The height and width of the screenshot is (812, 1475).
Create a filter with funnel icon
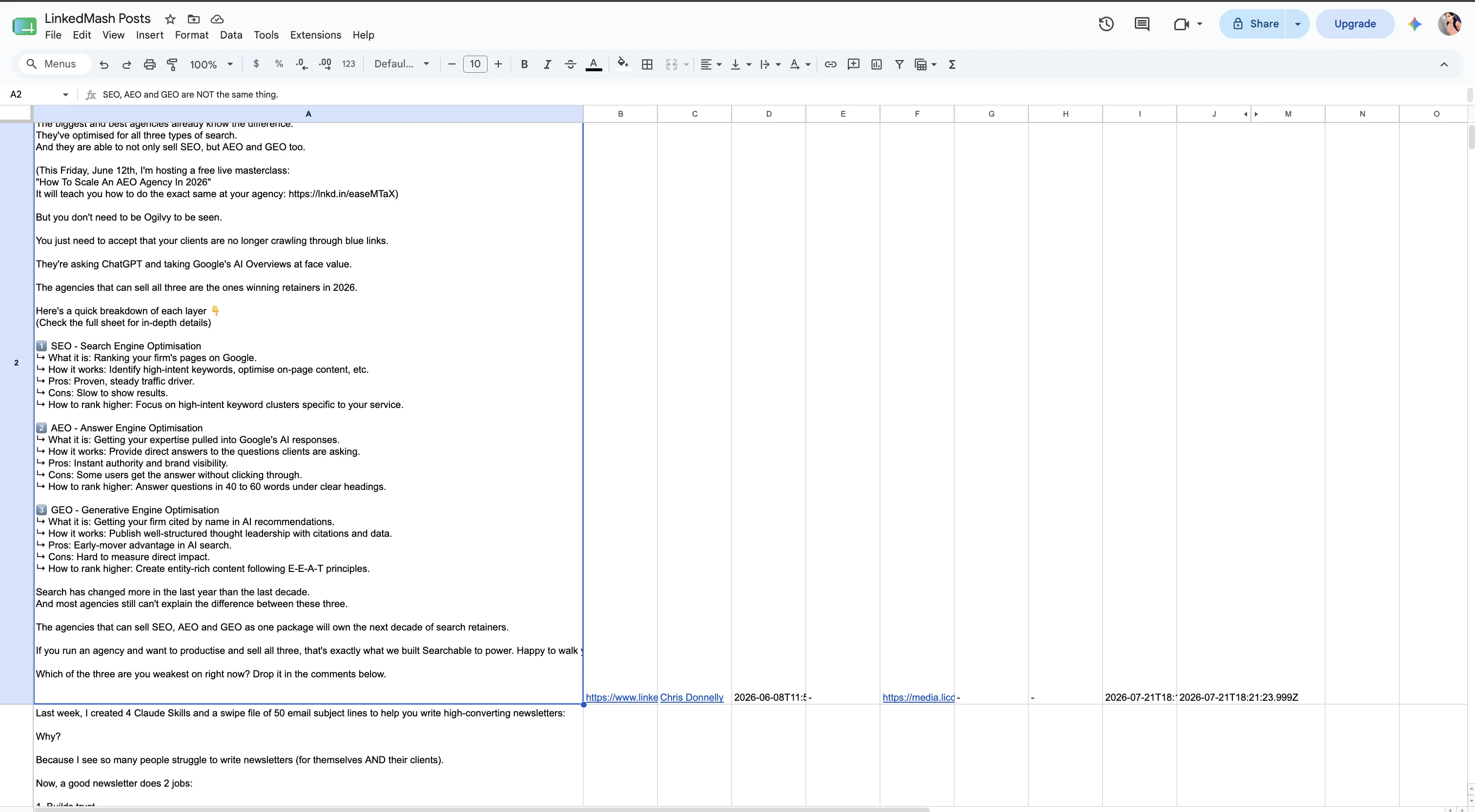[x=899, y=64]
